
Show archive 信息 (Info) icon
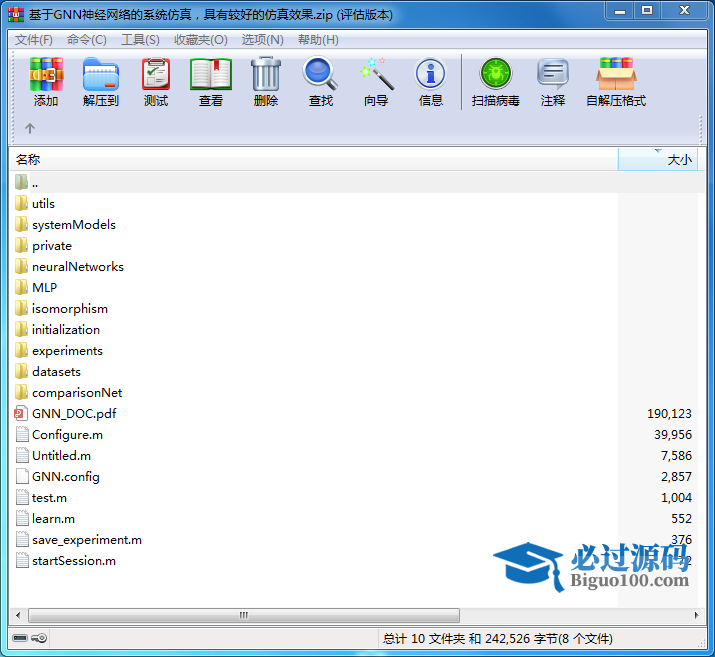pyautogui.click(x=430, y=74)
